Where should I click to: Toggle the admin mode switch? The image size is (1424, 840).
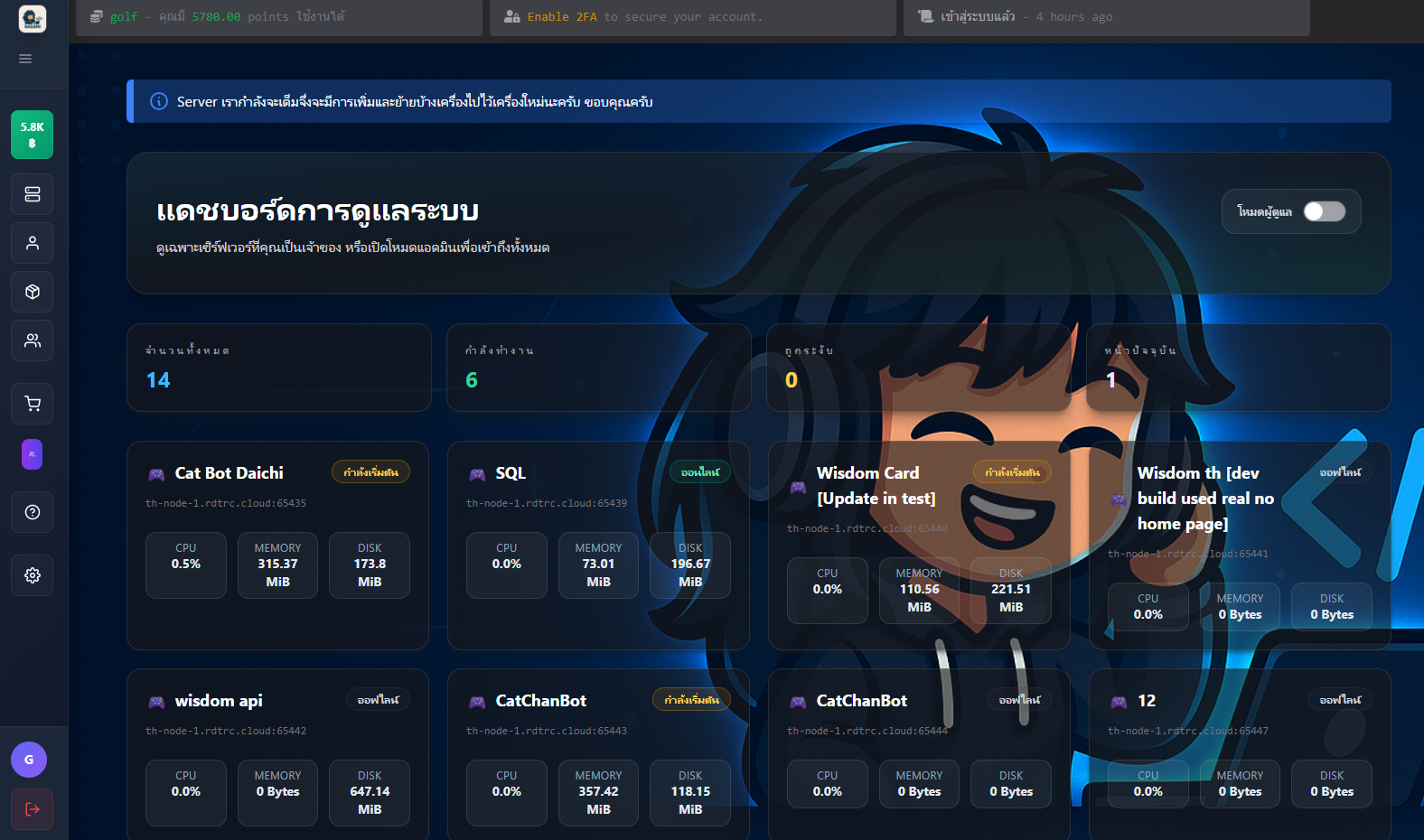tap(1324, 211)
